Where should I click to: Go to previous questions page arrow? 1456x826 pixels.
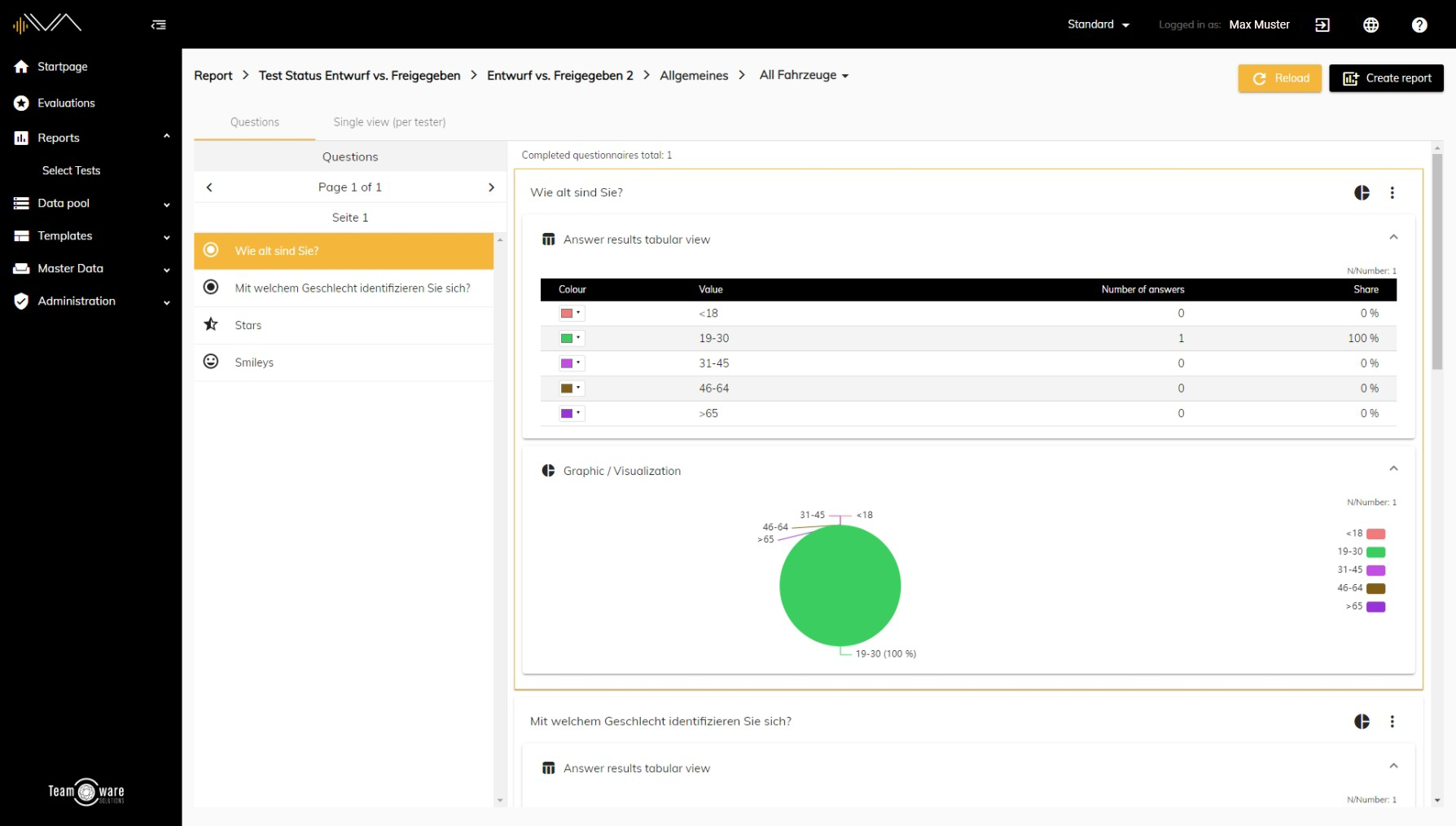[209, 187]
